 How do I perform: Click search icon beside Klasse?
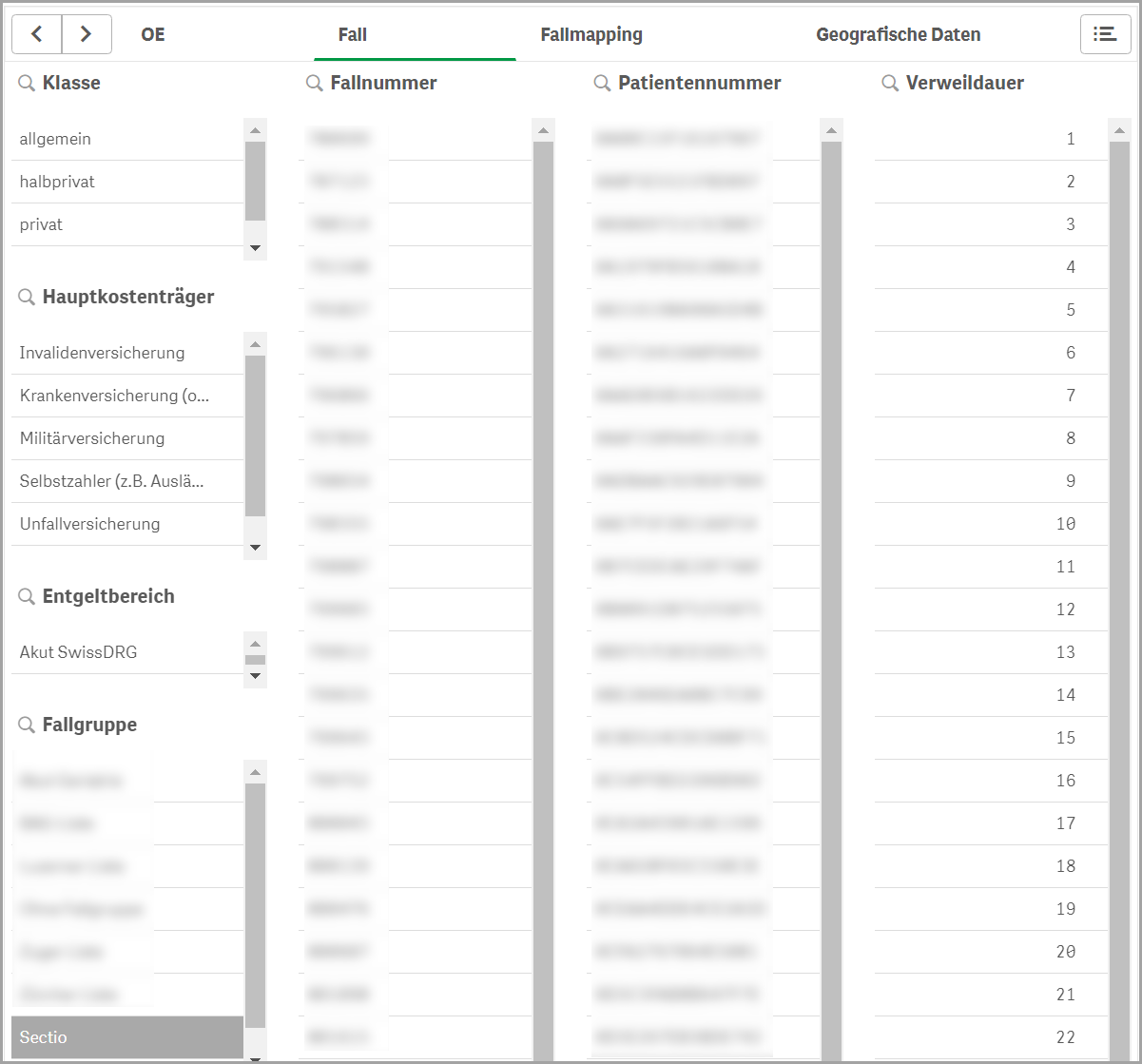[27, 84]
